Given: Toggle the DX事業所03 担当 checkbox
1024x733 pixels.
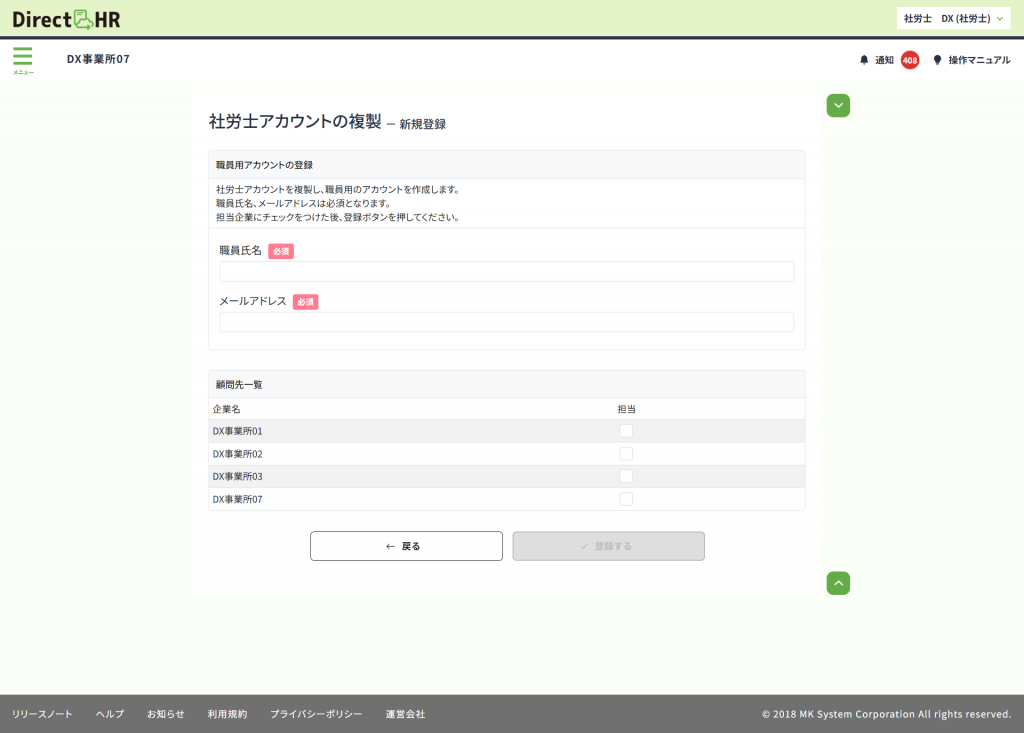Looking at the screenshot, I should tap(626, 476).
